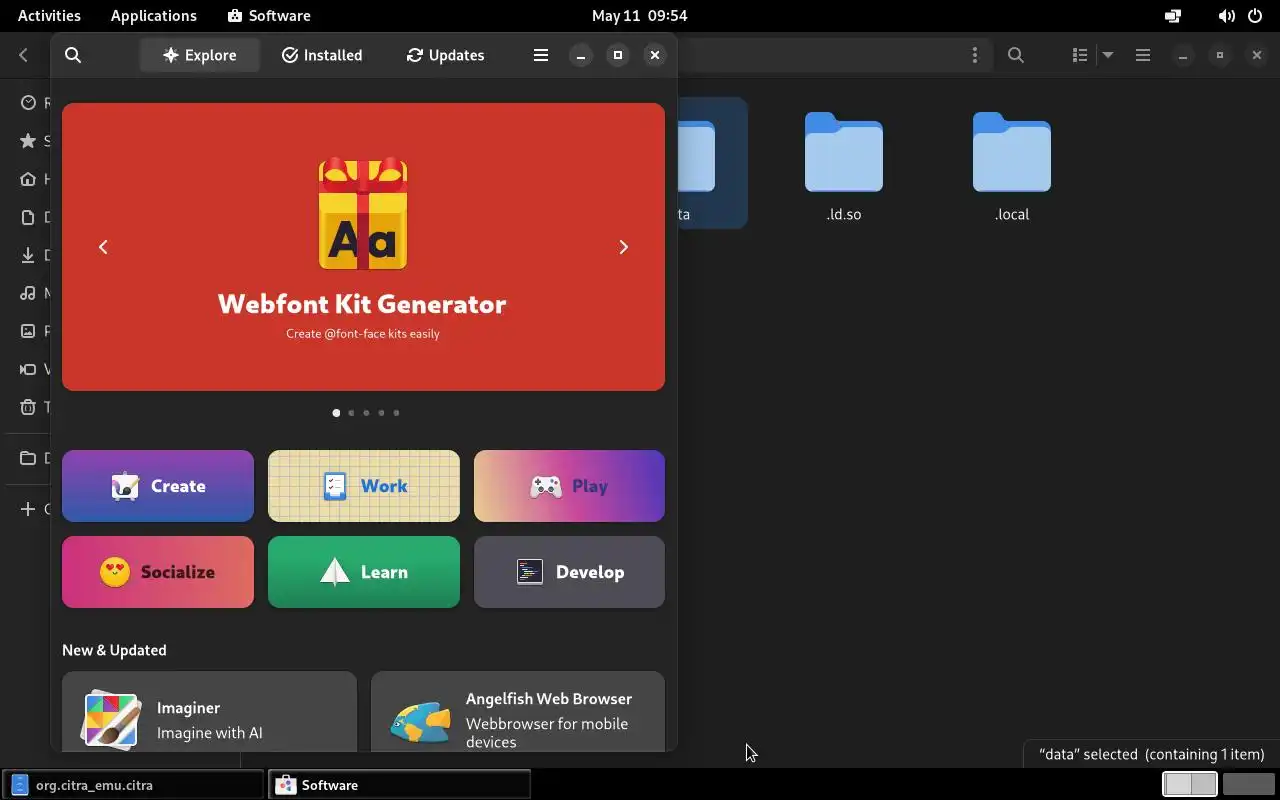This screenshot has height=800, width=1280.
Task: Go to previous featured app banner
Action: (103, 247)
